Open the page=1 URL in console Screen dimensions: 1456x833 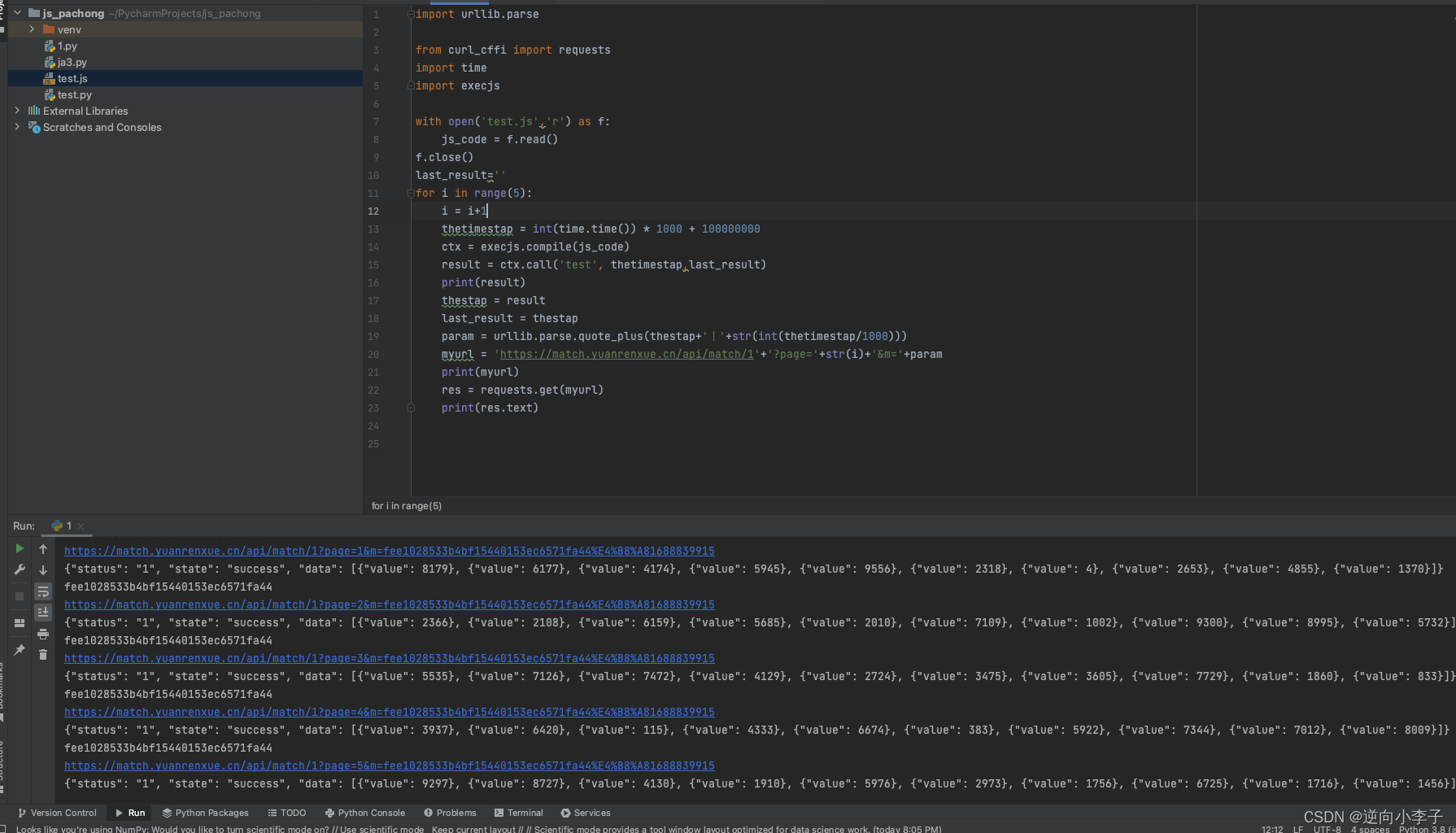[390, 551]
